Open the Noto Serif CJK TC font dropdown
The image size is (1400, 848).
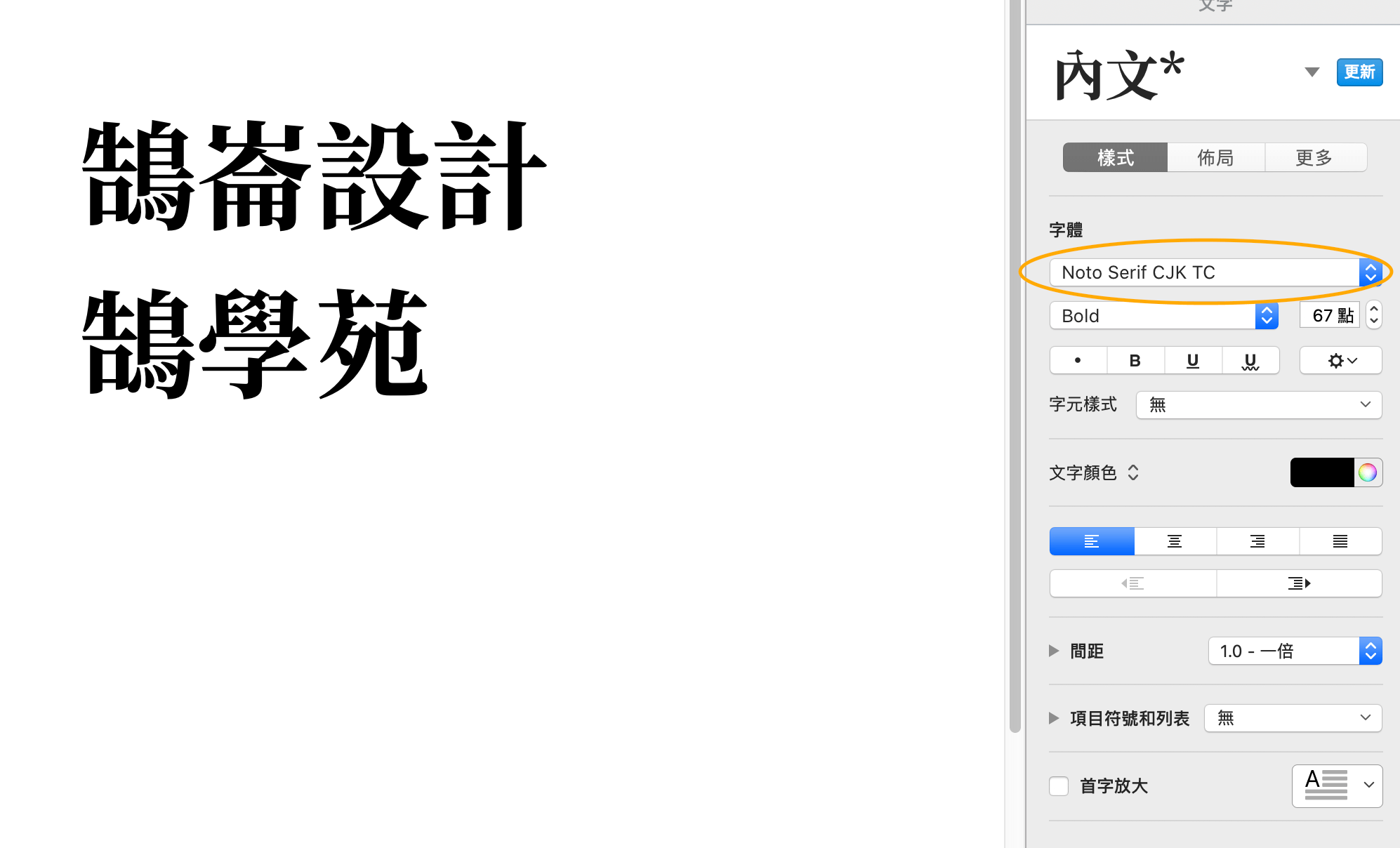point(1216,272)
